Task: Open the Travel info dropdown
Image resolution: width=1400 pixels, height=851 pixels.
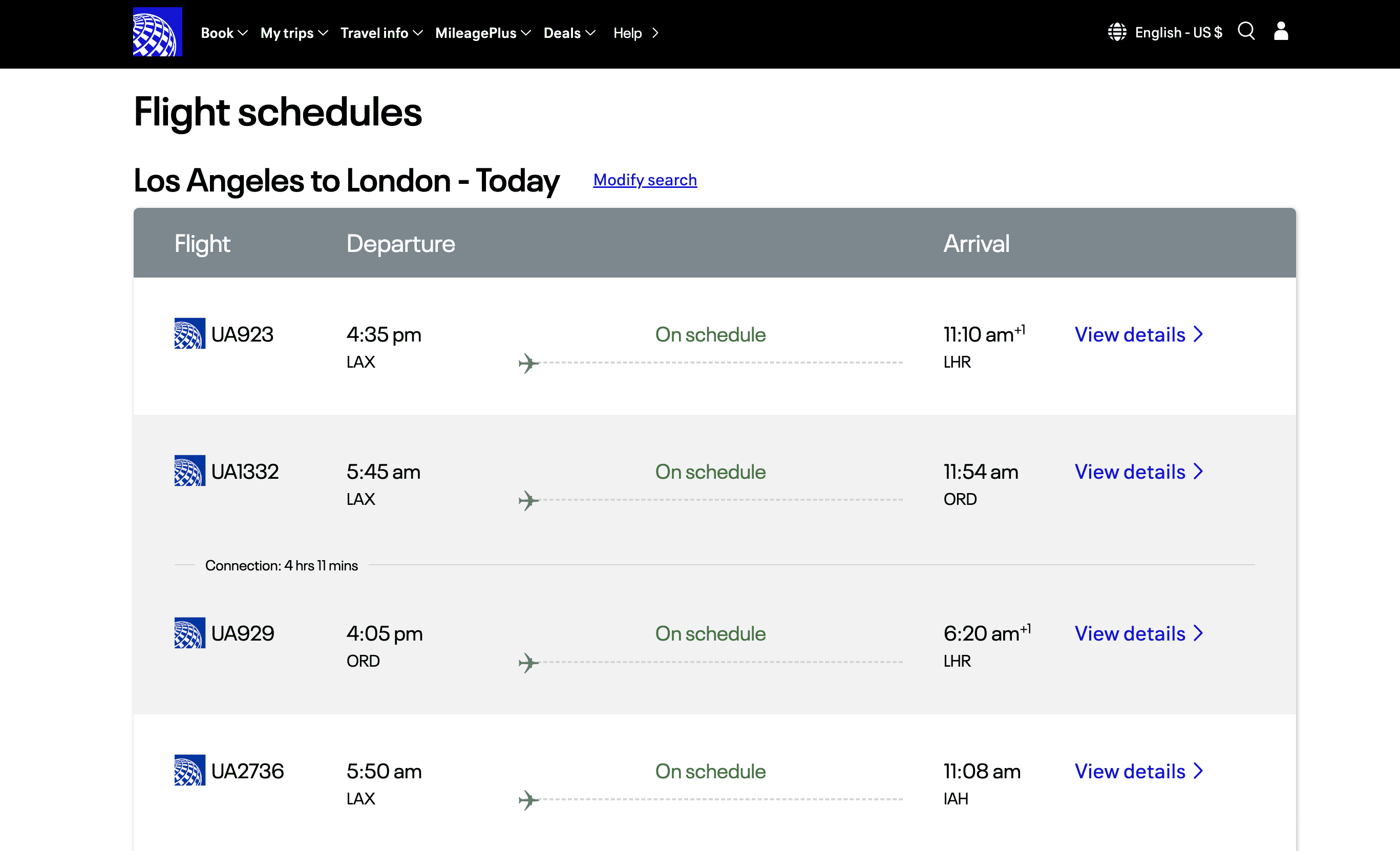Action: (x=381, y=33)
